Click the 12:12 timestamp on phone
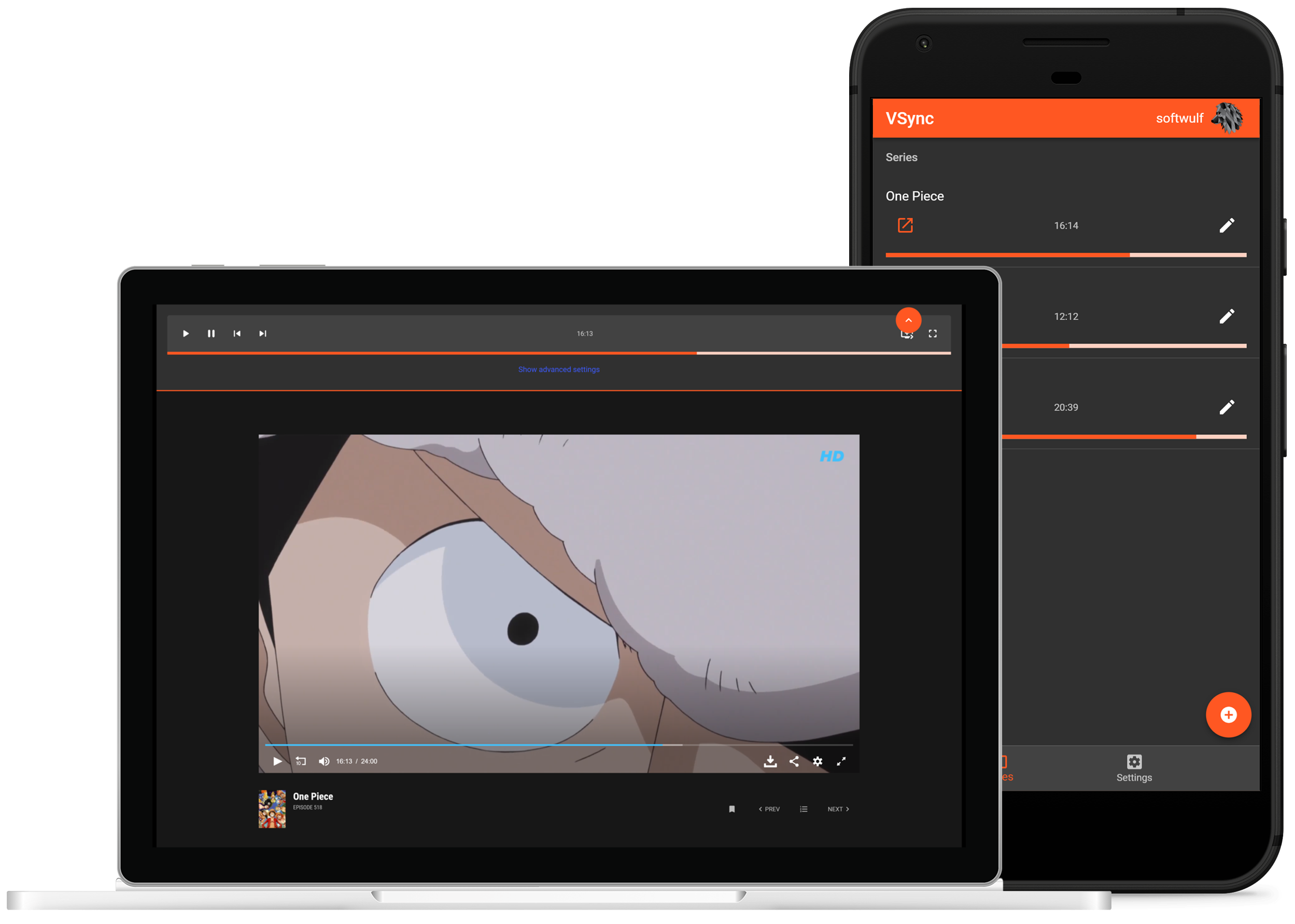Image resolution: width=1295 pixels, height=924 pixels. tap(1065, 316)
